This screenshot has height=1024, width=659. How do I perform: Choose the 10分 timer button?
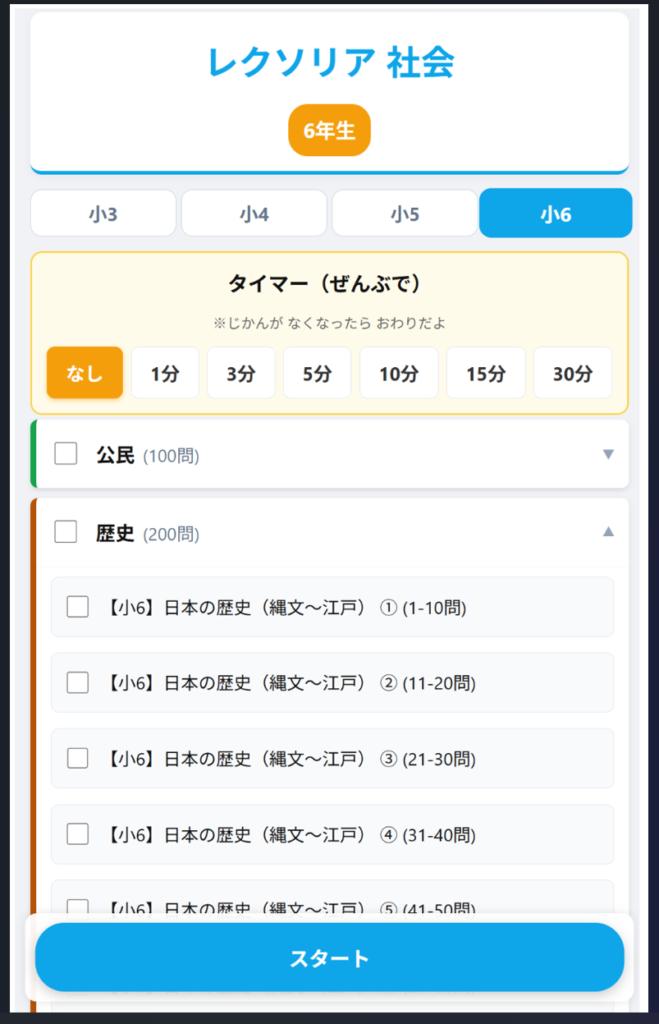[x=399, y=374]
